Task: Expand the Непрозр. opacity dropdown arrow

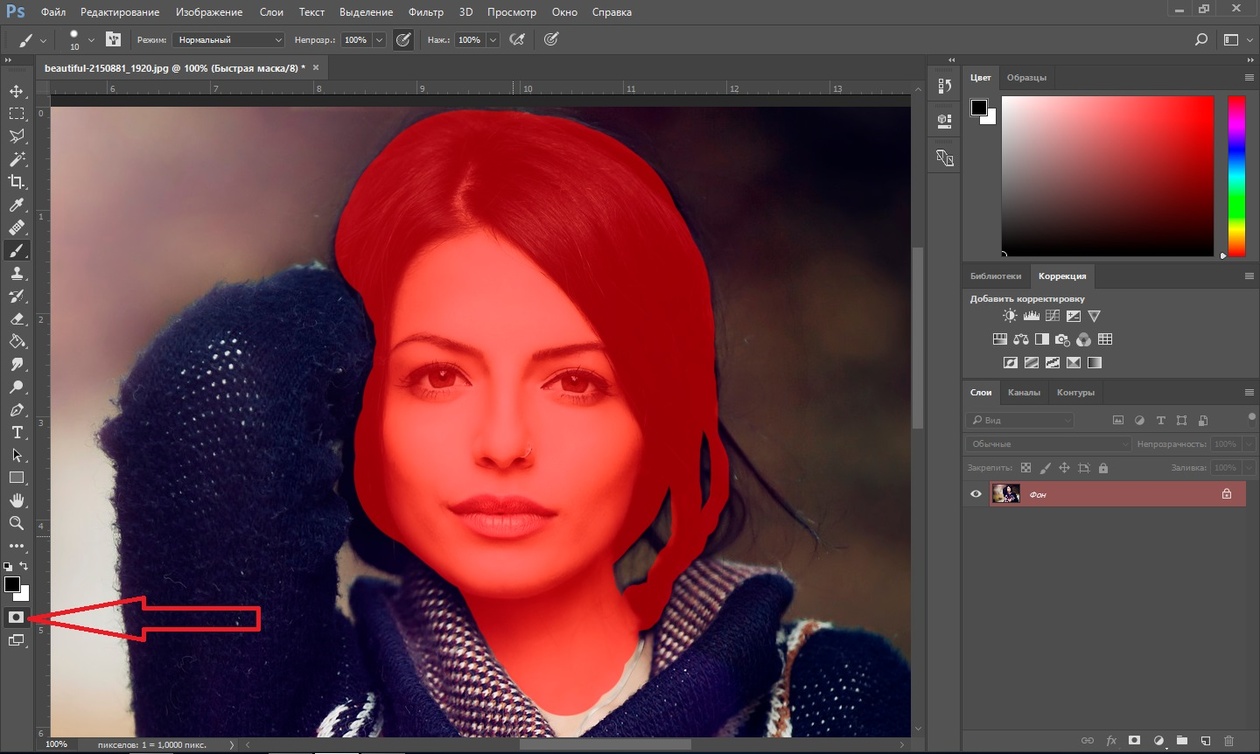Action: (x=379, y=40)
